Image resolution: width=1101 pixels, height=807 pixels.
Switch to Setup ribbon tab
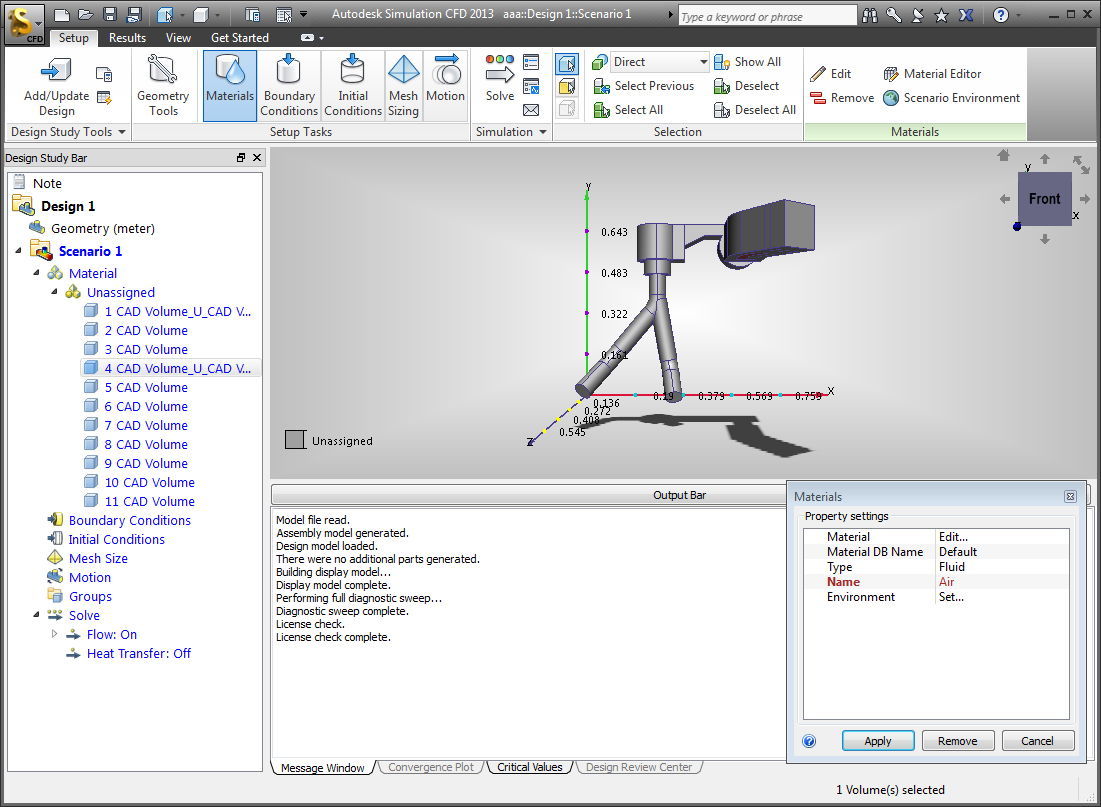(x=73, y=38)
